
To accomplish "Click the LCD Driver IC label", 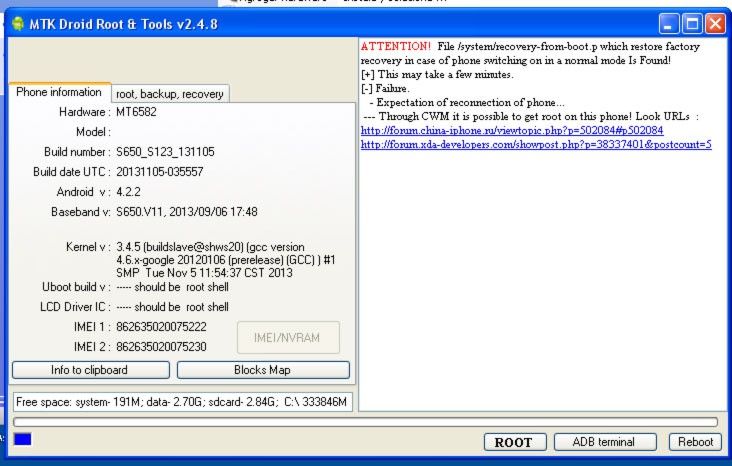I will pos(76,307).
